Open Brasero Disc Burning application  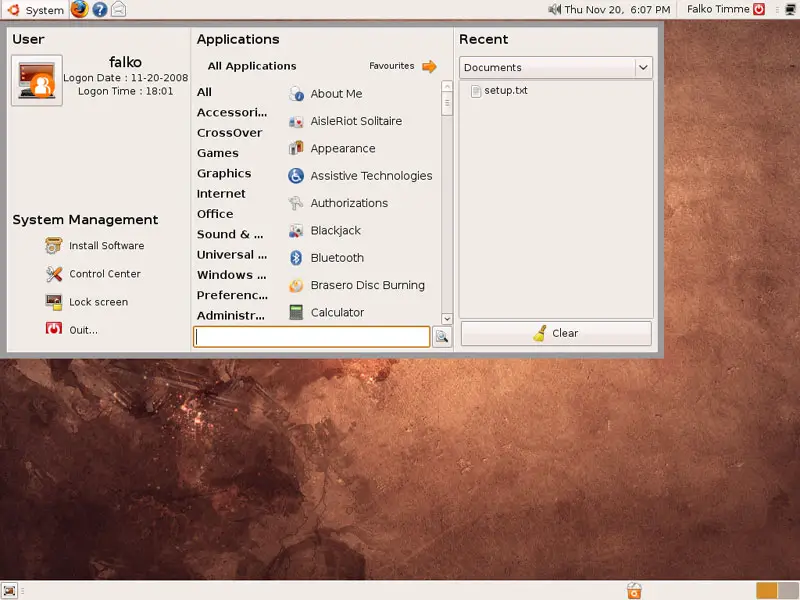coord(366,285)
